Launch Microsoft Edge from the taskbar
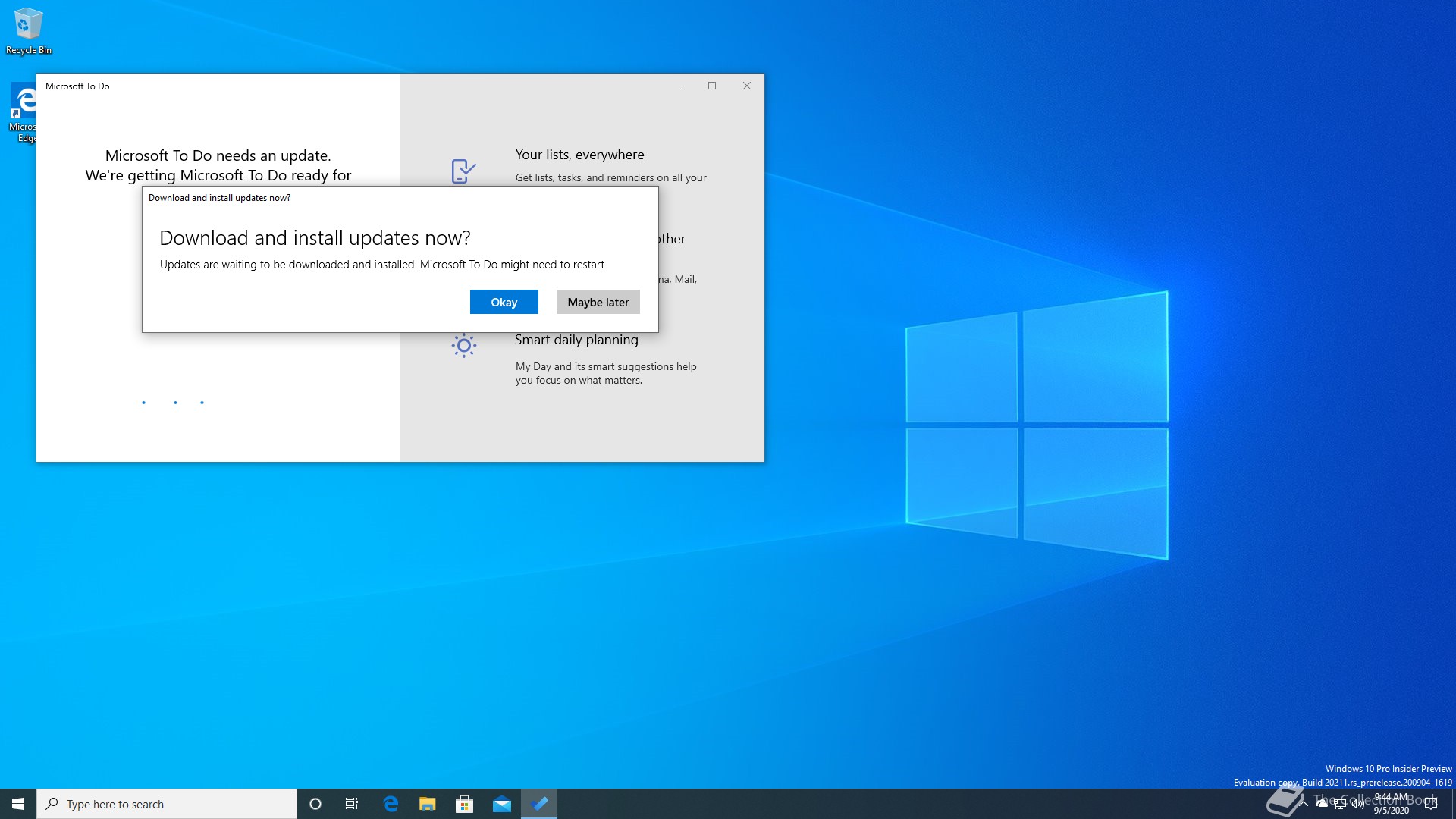1456x819 pixels. (x=391, y=804)
